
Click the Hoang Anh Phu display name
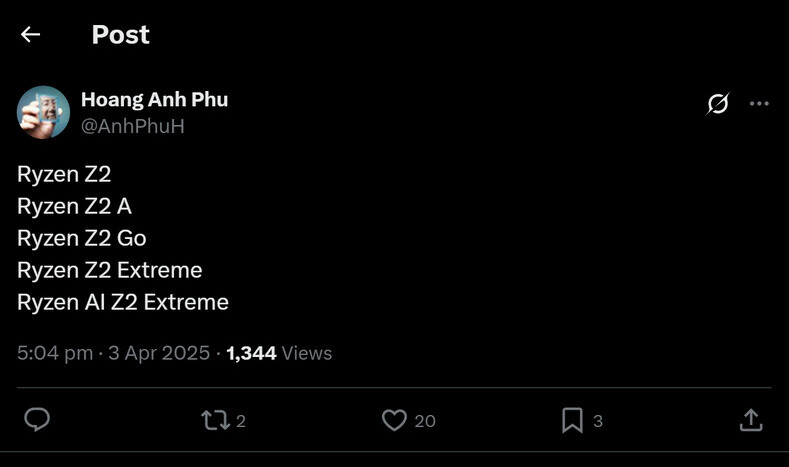[154, 100]
